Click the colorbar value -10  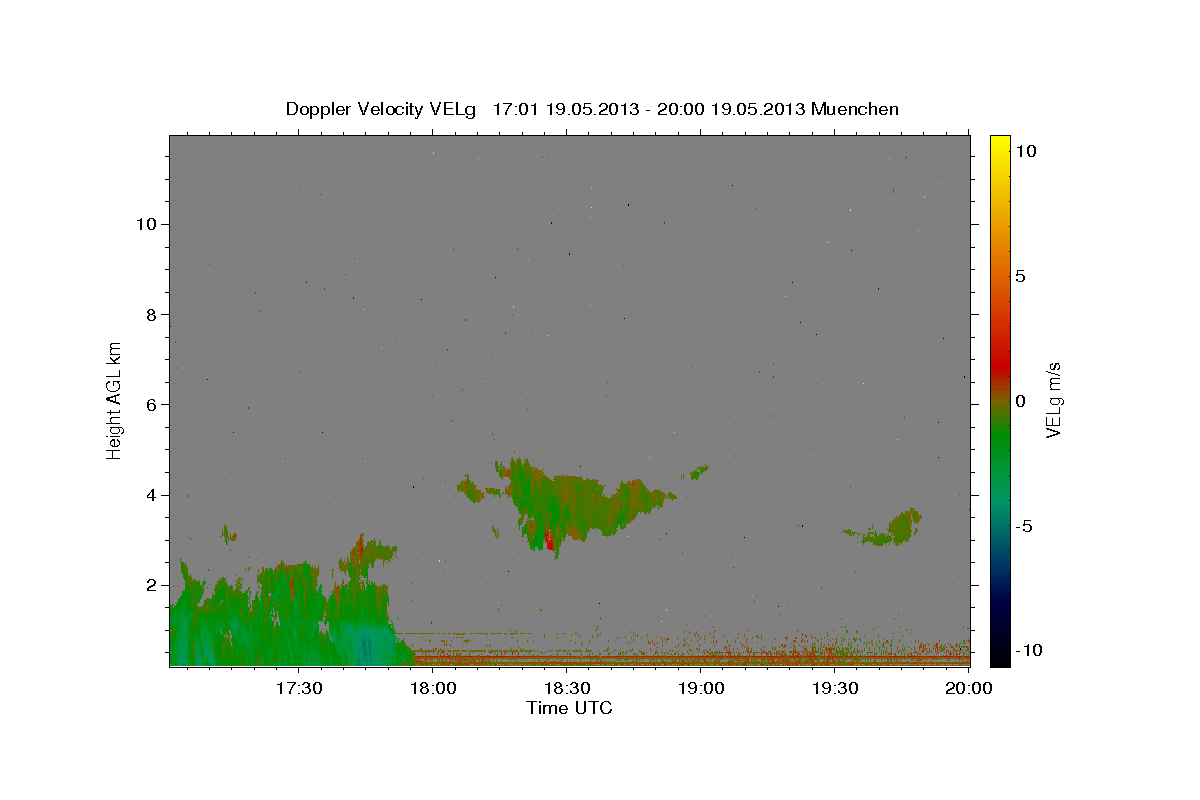(x=1029, y=650)
